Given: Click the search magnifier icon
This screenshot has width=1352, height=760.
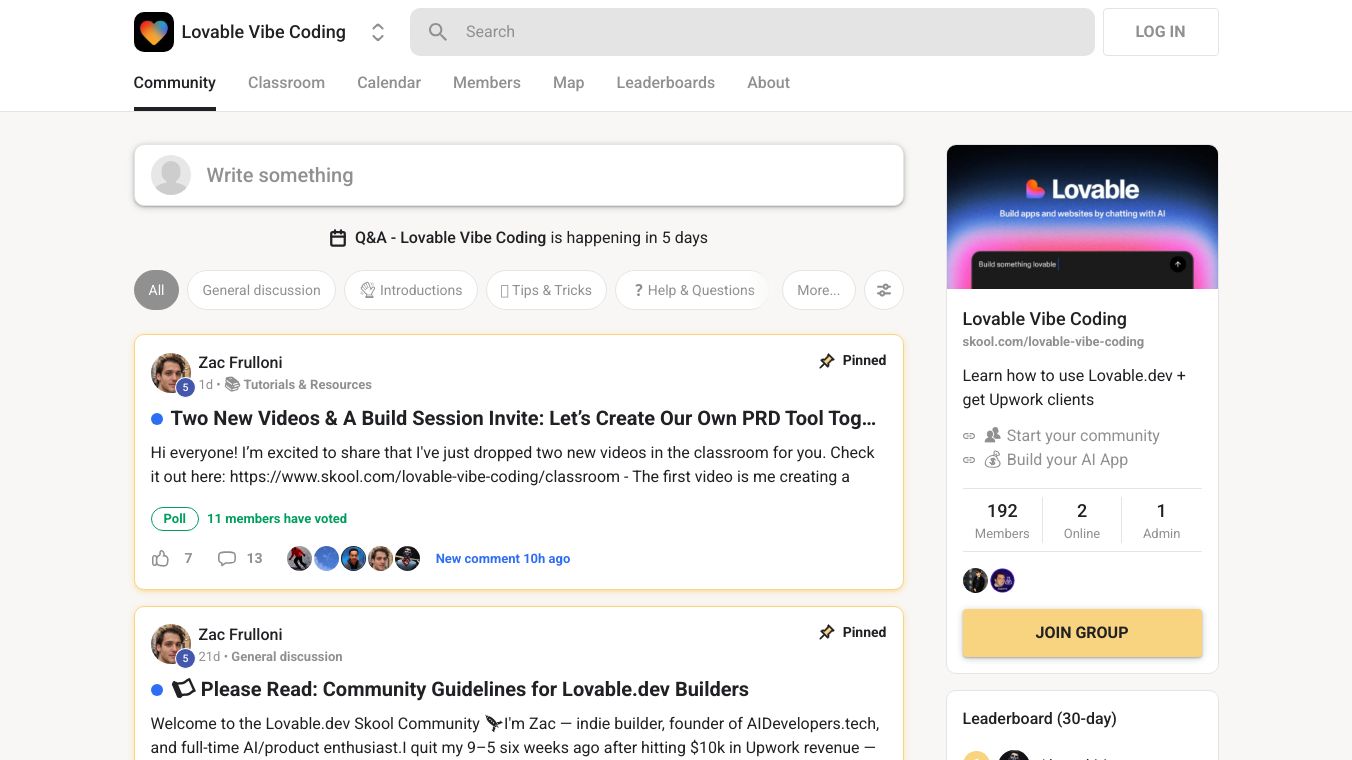Looking at the screenshot, I should [438, 32].
